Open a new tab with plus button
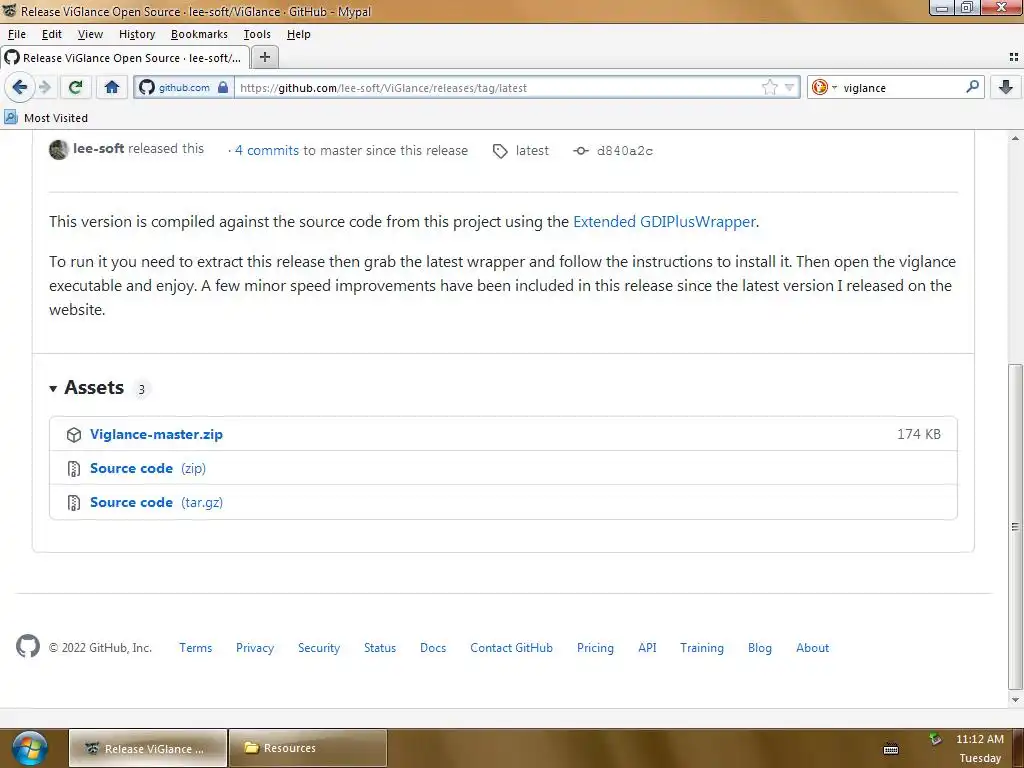The image size is (1024, 768). tap(264, 57)
